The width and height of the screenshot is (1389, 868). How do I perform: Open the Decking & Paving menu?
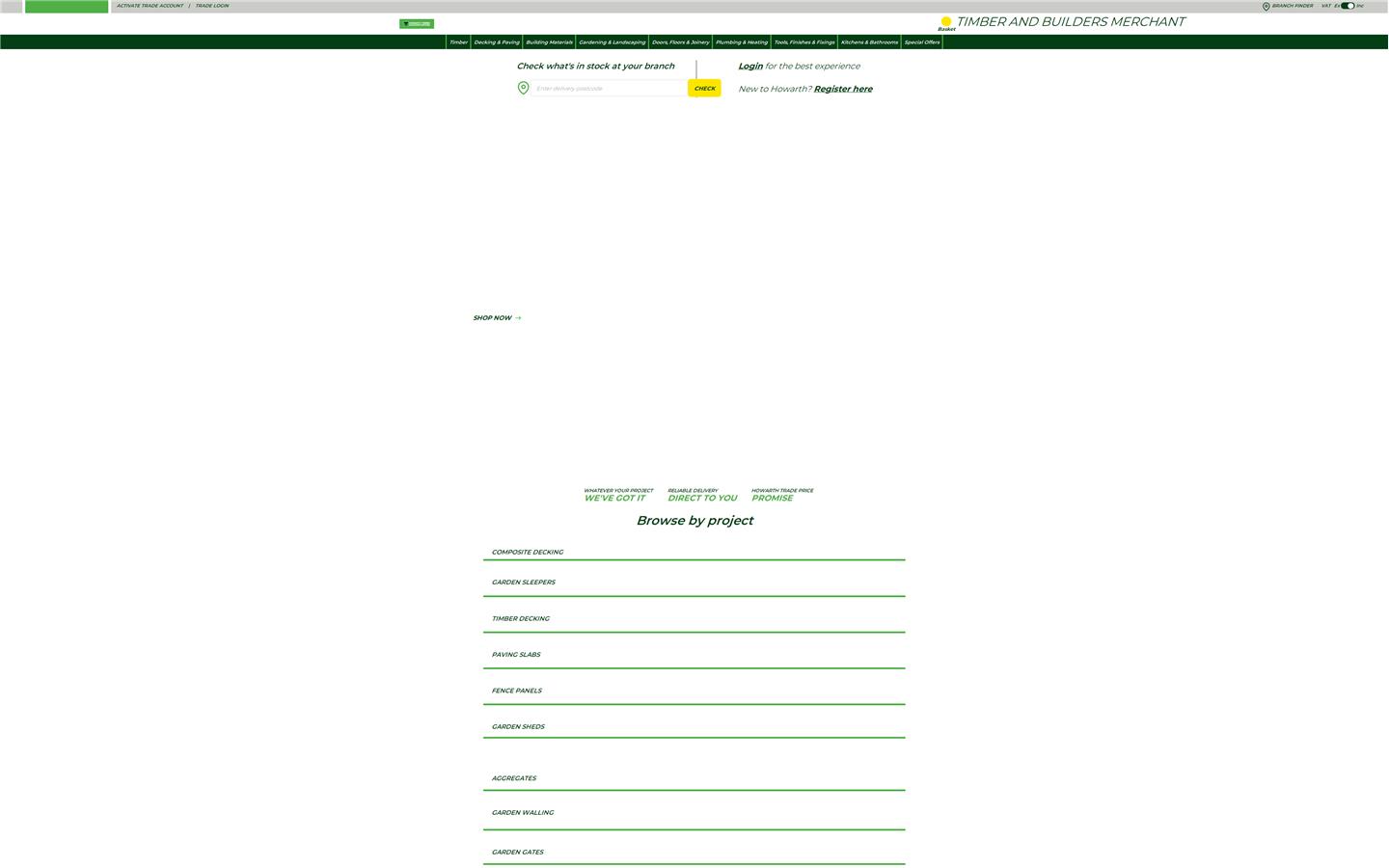pos(496,41)
